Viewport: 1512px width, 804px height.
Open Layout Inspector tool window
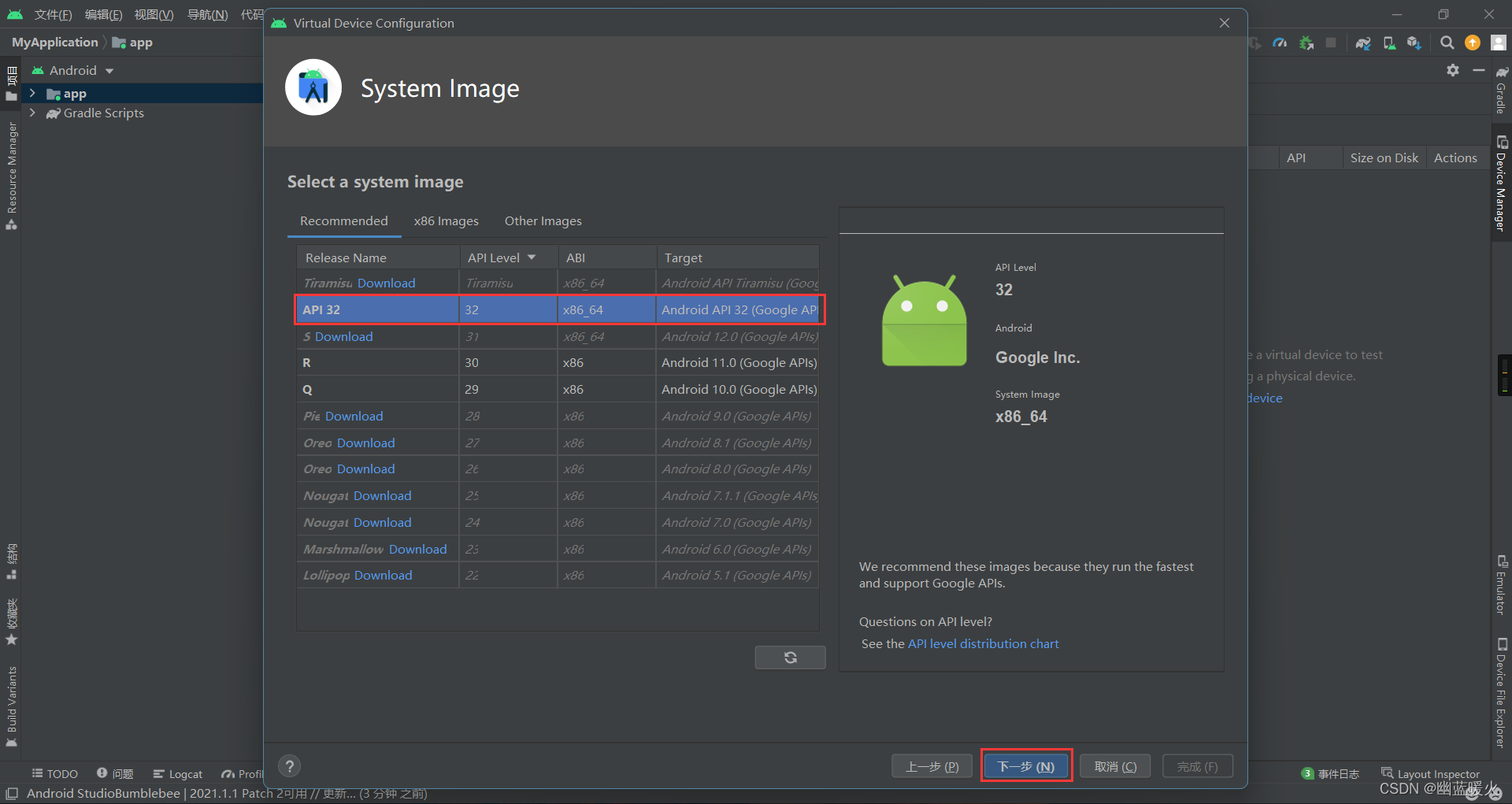pyautogui.click(x=1430, y=774)
